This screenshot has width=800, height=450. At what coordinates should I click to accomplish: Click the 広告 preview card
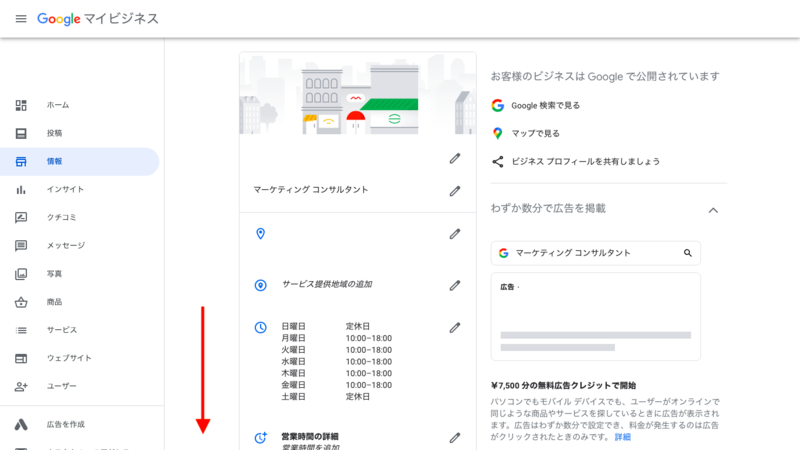[595, 317]
